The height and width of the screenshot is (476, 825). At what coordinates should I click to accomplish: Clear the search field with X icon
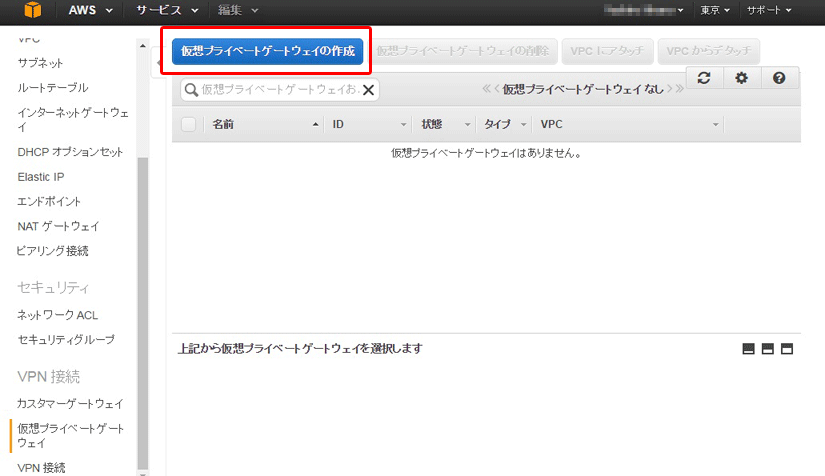click(x=368, y=90)
